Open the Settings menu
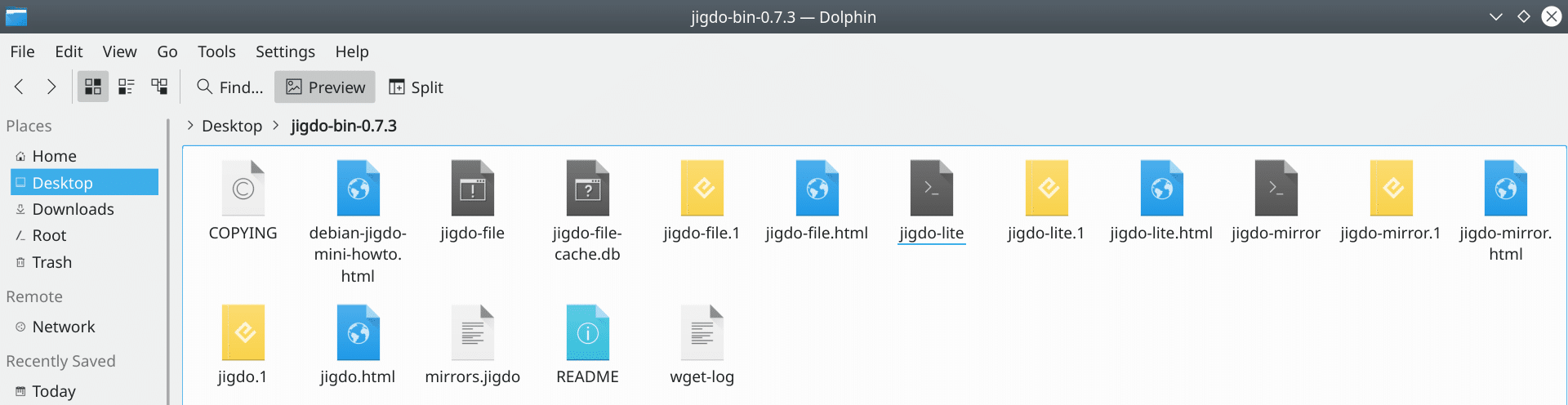Screen dimensions: 1568x405 click(x=285, y=51)
